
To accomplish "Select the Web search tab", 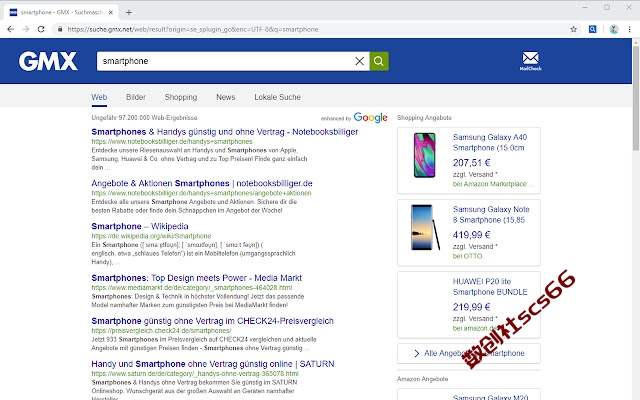I will [99, 97].
